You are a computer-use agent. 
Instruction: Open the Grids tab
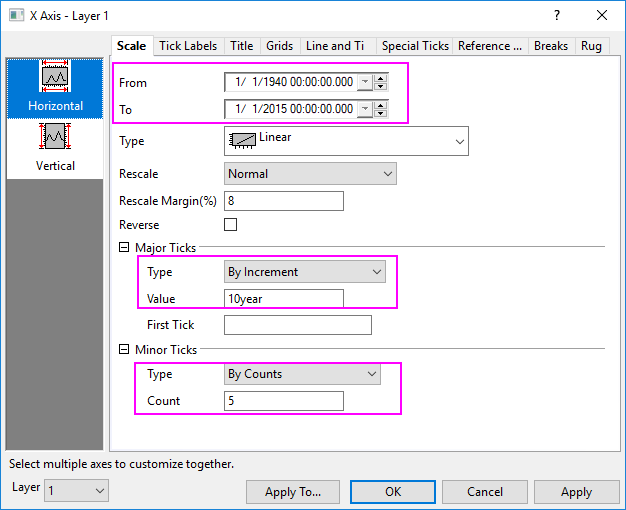[279, 46]
